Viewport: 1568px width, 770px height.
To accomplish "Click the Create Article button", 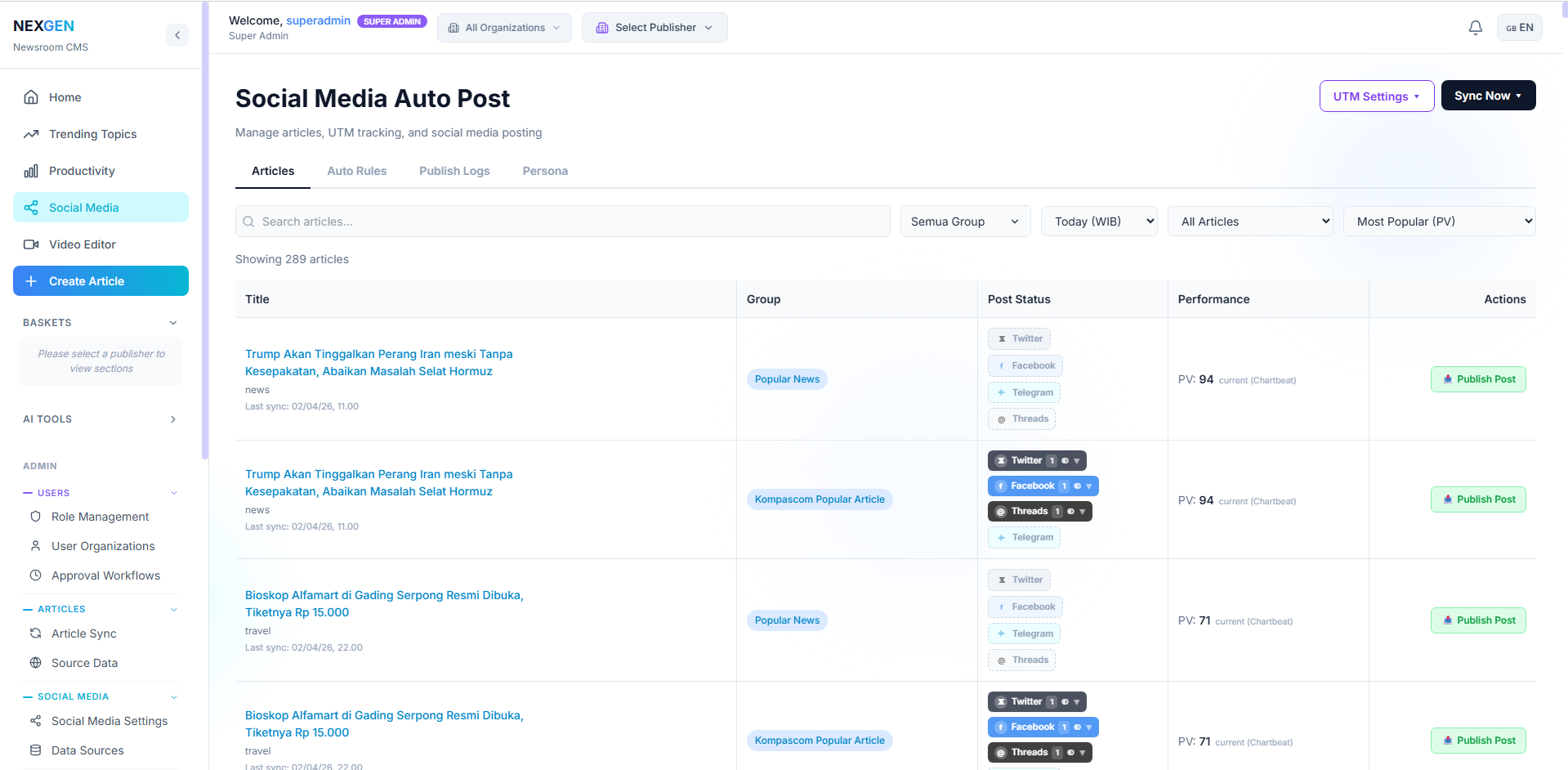I will pyautogui.click(x=101, y=281).
